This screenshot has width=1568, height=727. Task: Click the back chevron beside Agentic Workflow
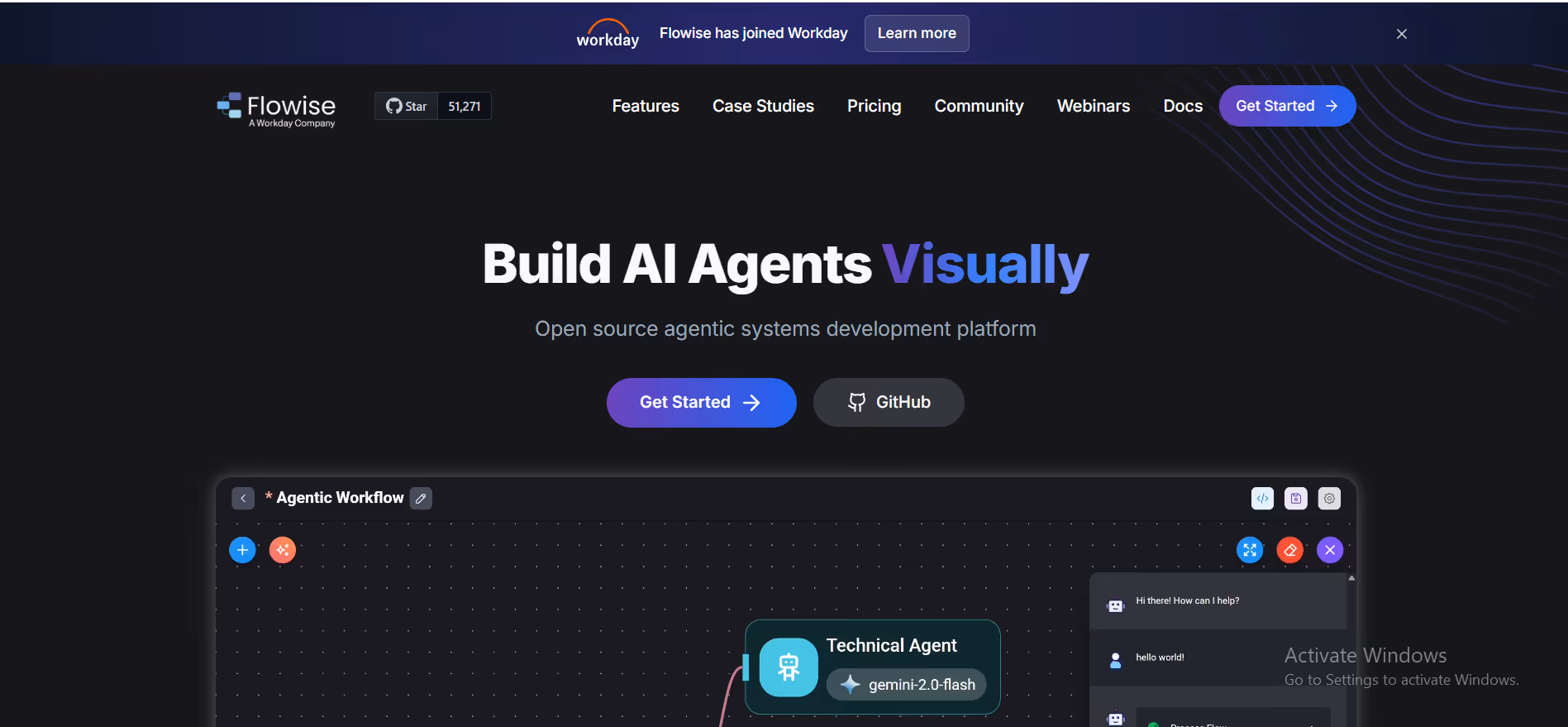(x=243, y=498)
